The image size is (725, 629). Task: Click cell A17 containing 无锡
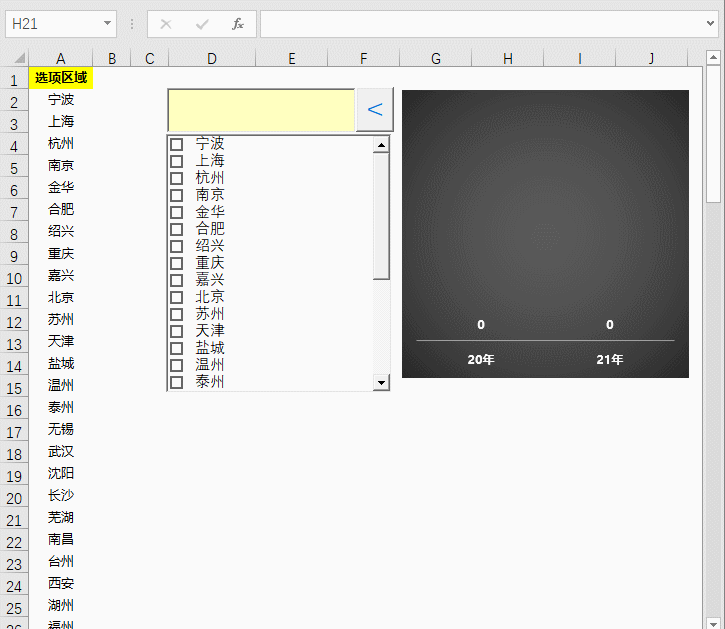[x=61, y=430]
